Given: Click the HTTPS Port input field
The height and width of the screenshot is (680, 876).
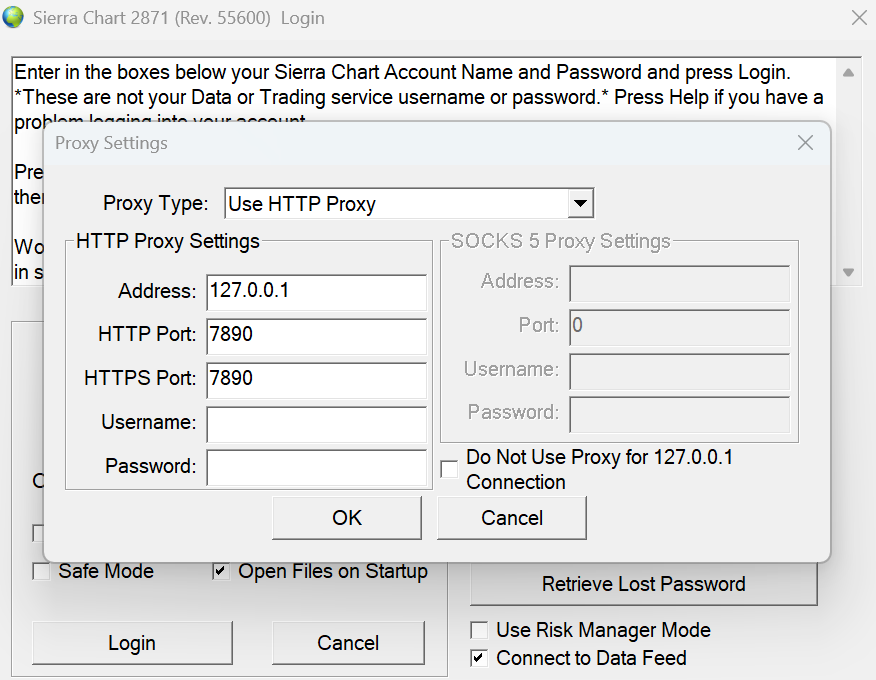Looking at the screenshot, I should pos(316,379).
